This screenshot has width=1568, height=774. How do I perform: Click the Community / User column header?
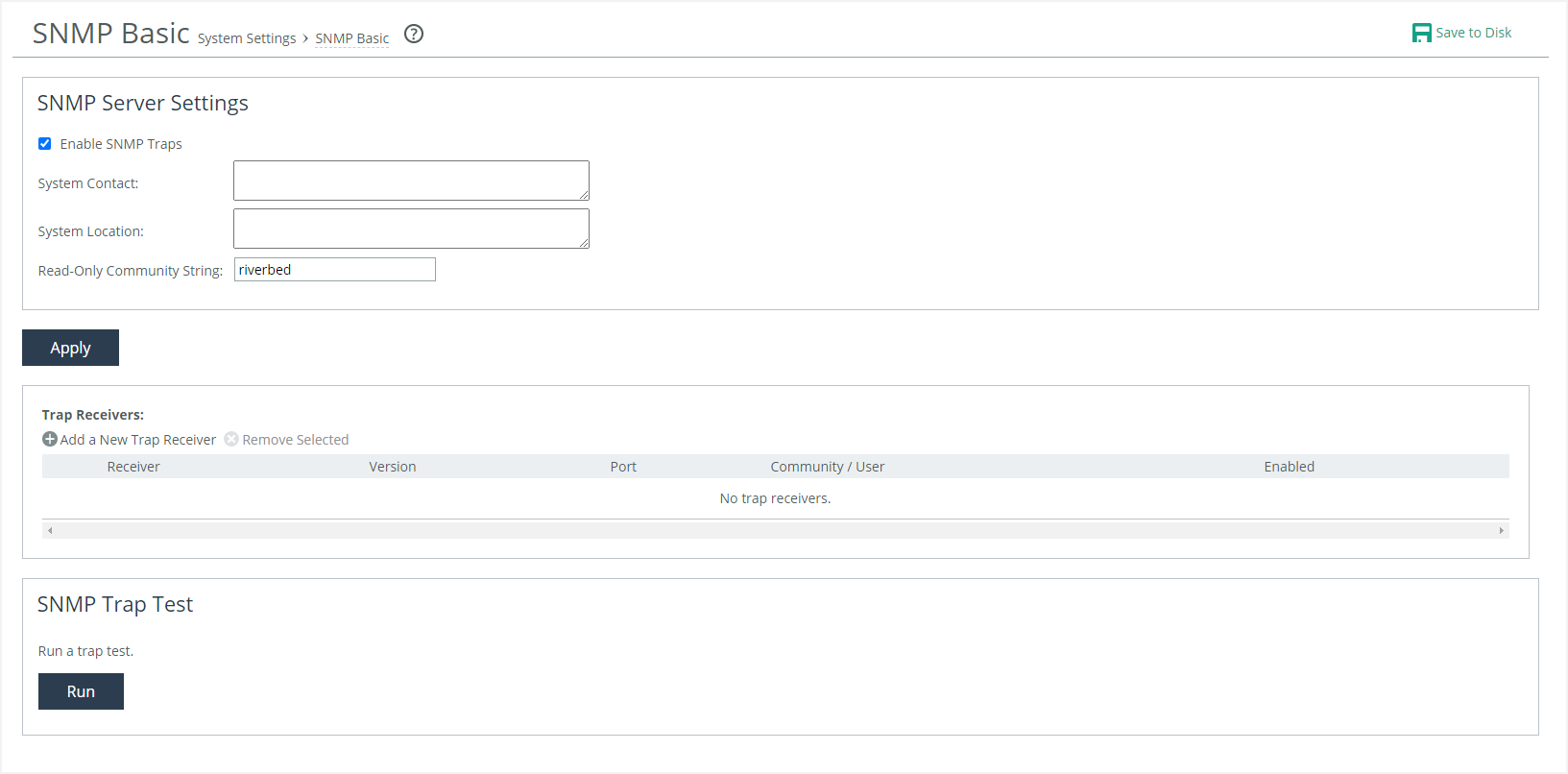[x=827, y=467]
